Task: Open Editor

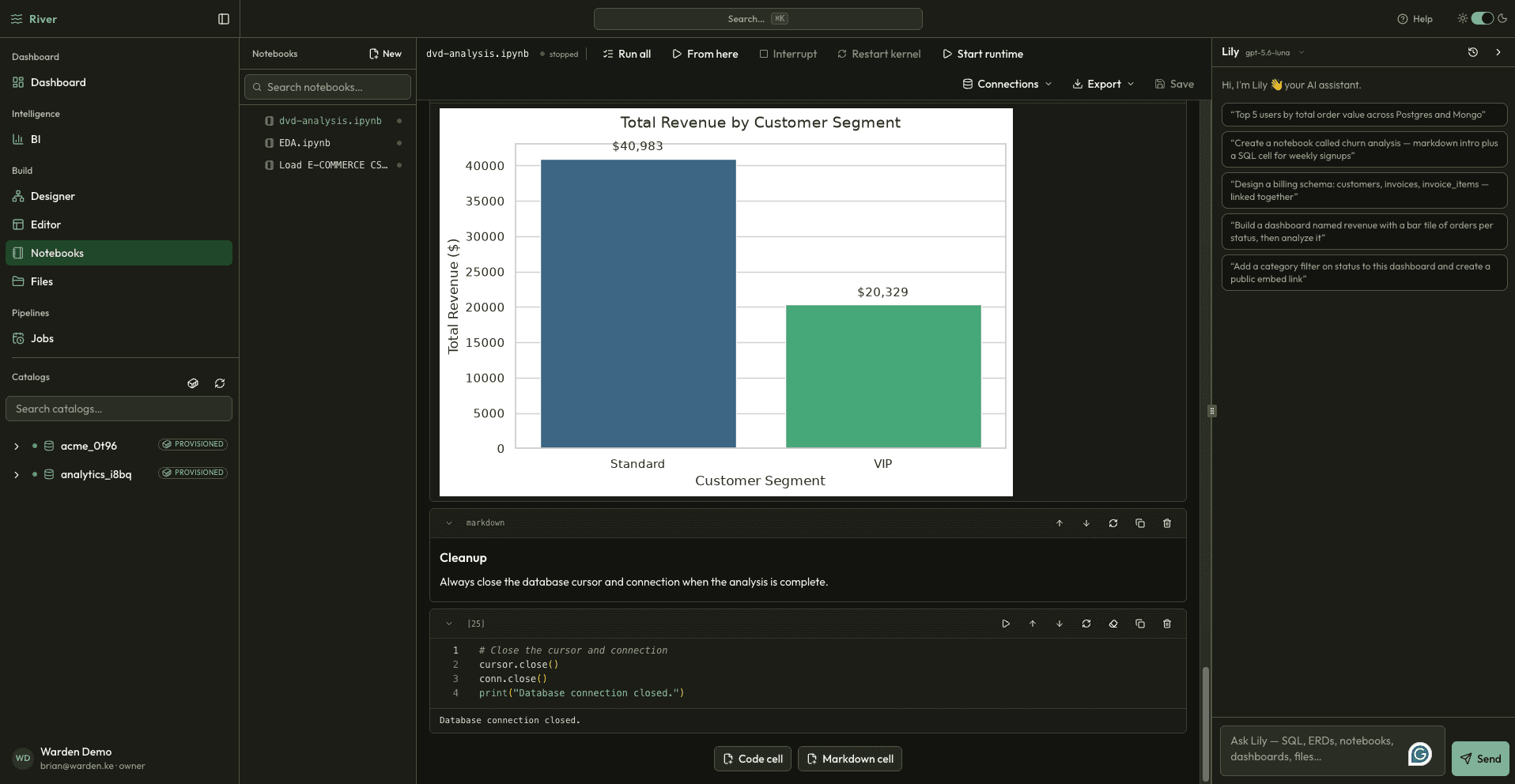Action: (x=119, y=224)
